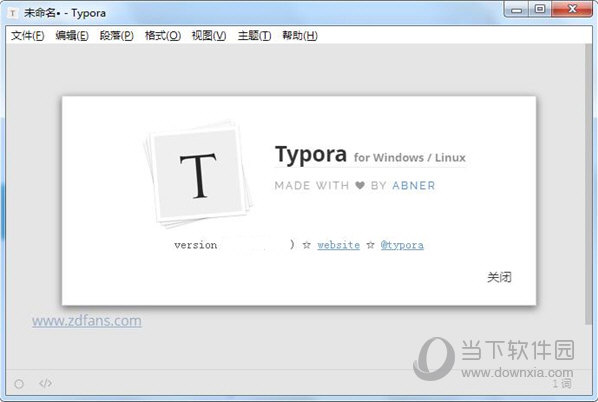Open the www.zdfans.com link
The height and width of the screenshot is (402, 598).
[x=87, y=321]
